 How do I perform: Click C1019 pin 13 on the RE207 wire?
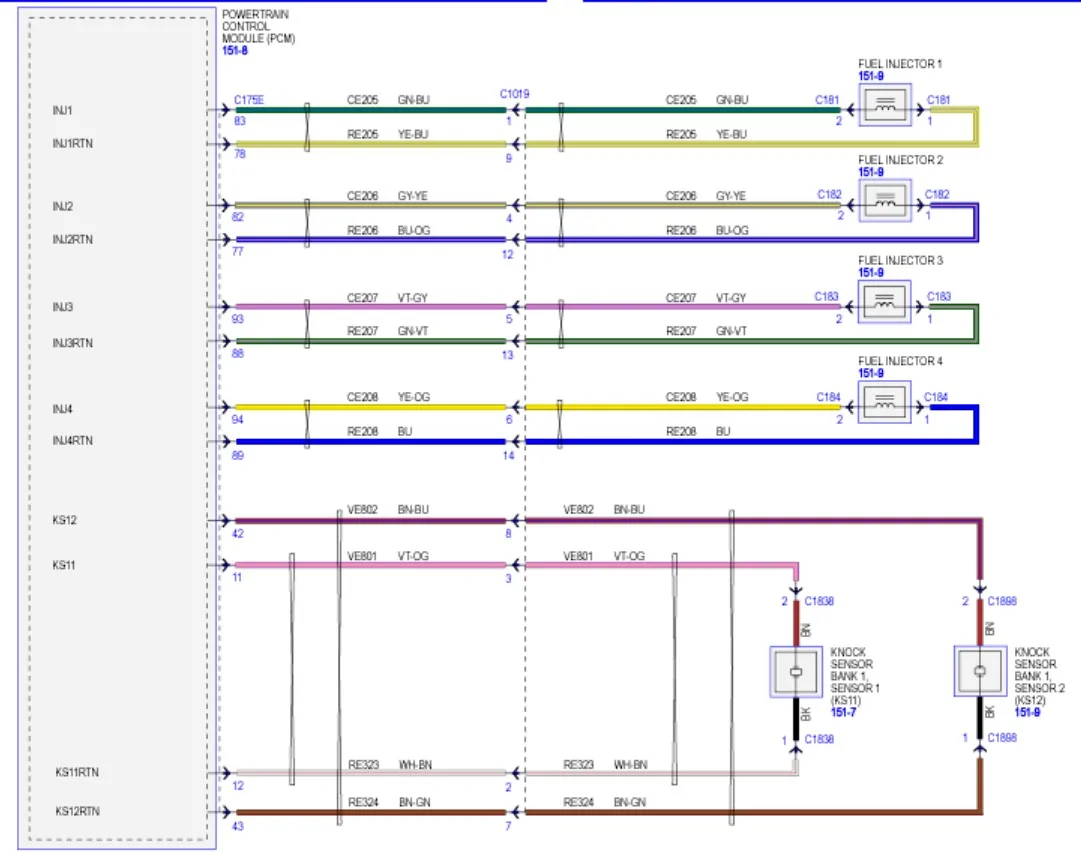coord(508,354)
